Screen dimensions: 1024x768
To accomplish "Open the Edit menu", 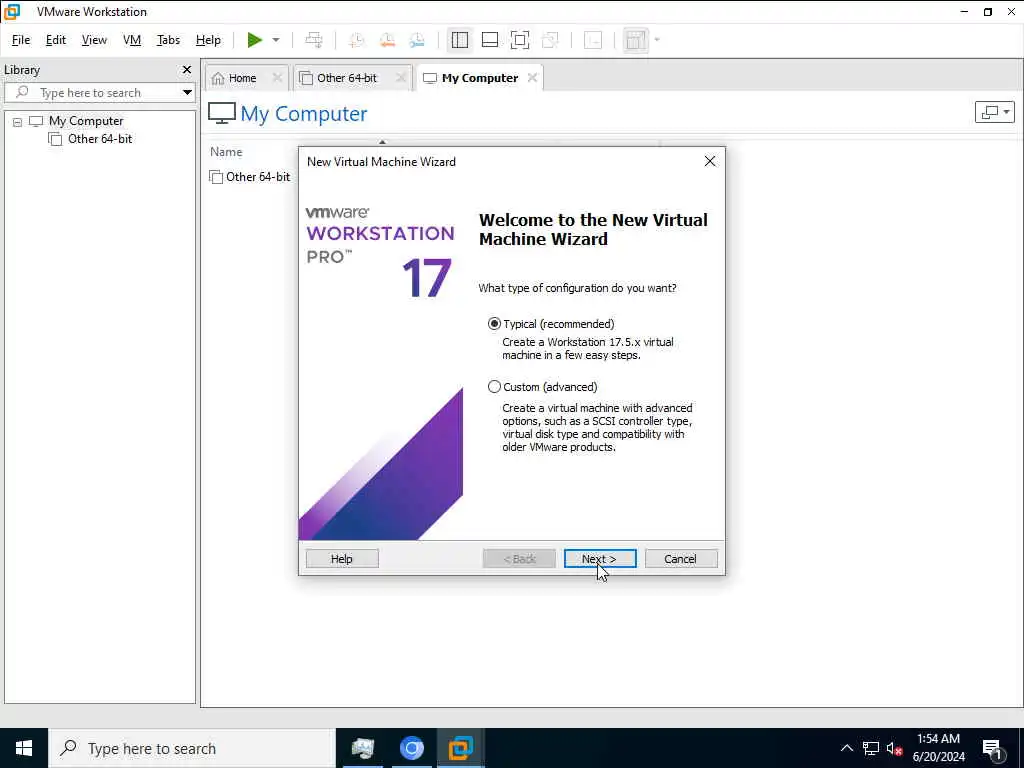I will pyautogui.click(x=56, y=40).
